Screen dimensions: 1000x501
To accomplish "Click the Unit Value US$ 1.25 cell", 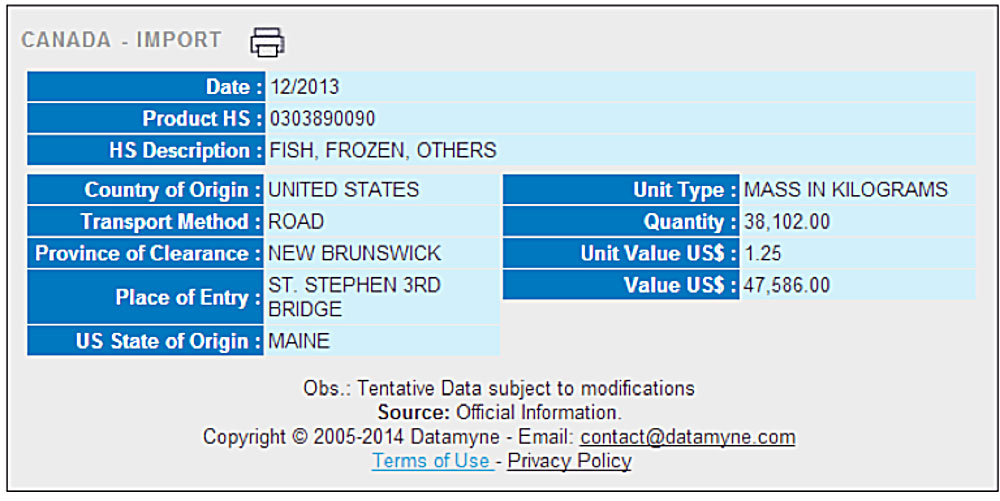I will (x=858, y=253).
